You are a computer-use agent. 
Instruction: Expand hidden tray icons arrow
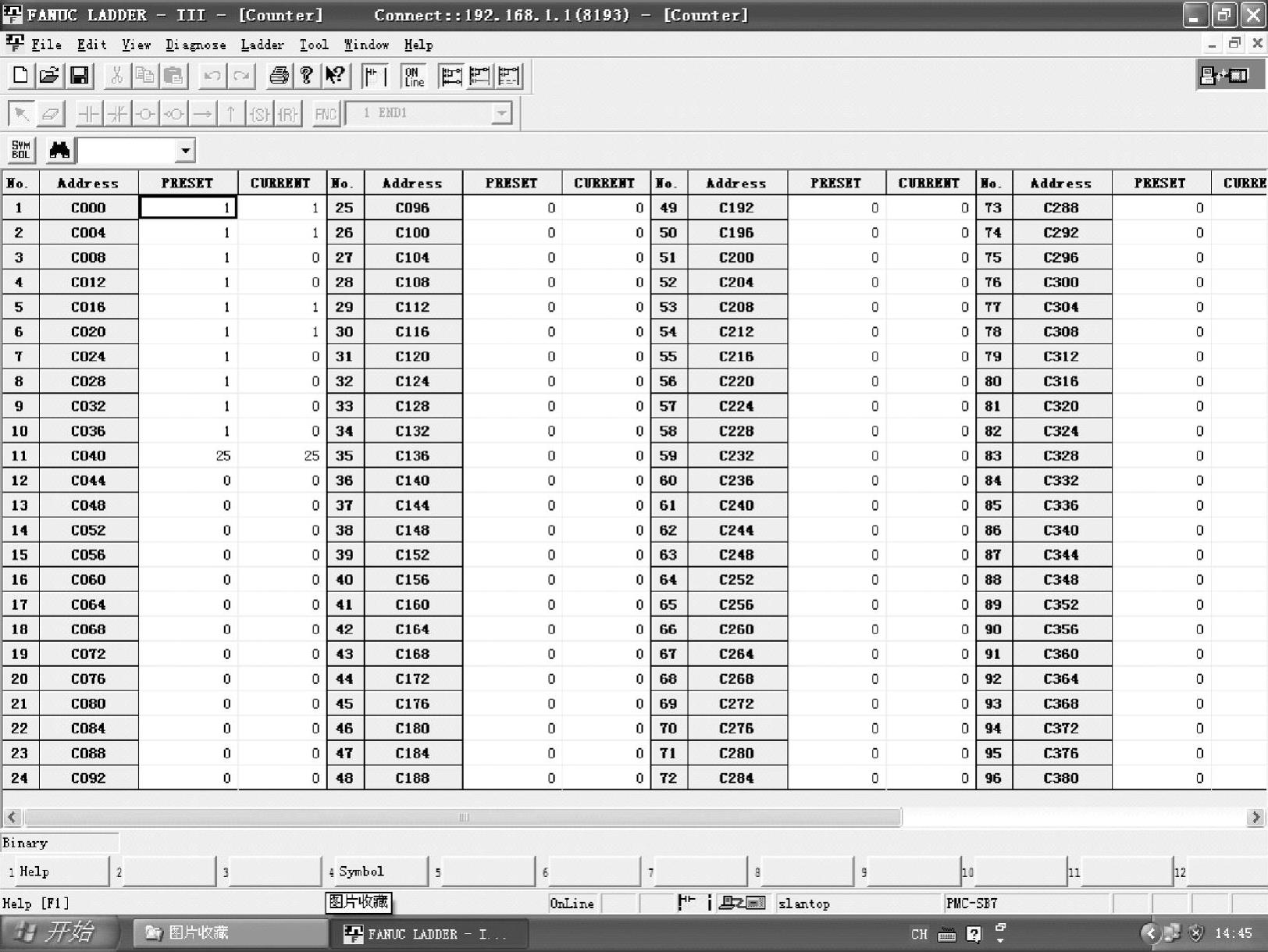pyautogui.click(x=1149, y=932)
